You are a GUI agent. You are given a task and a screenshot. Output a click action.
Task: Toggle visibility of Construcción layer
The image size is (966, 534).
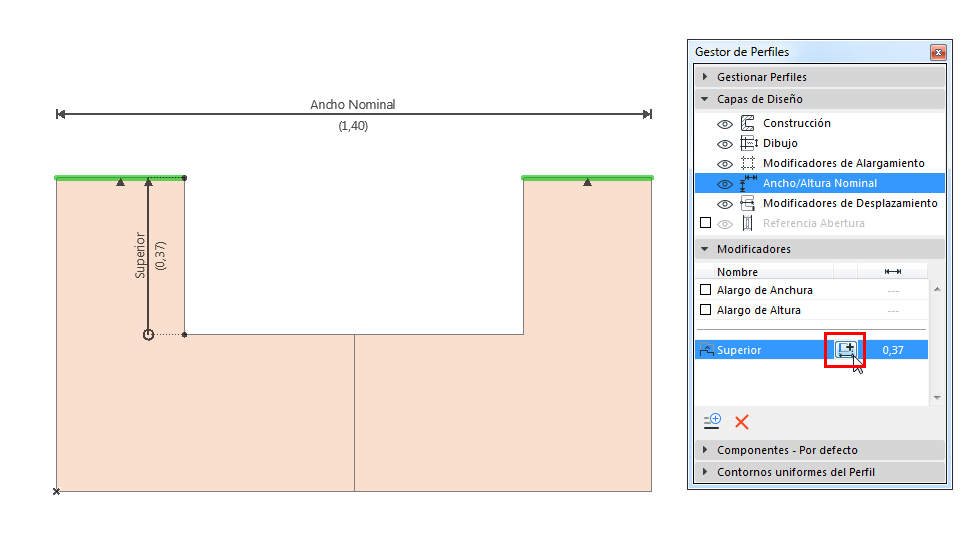click(724, 124)
